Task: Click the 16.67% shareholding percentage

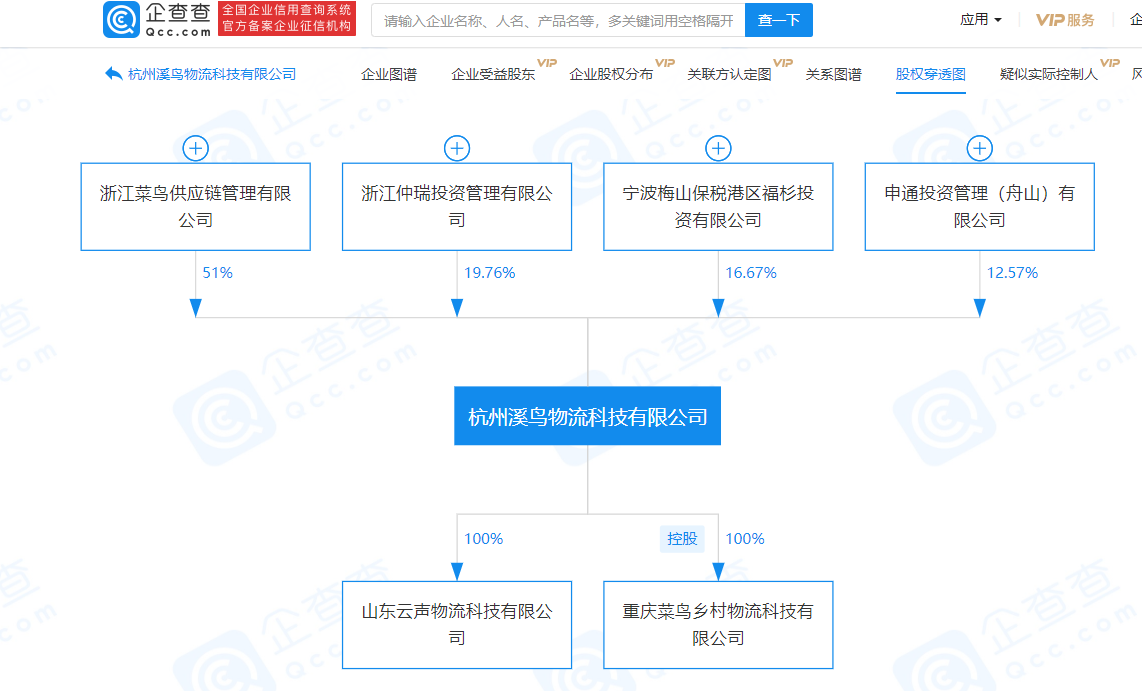Action: [x=751, y=273]
